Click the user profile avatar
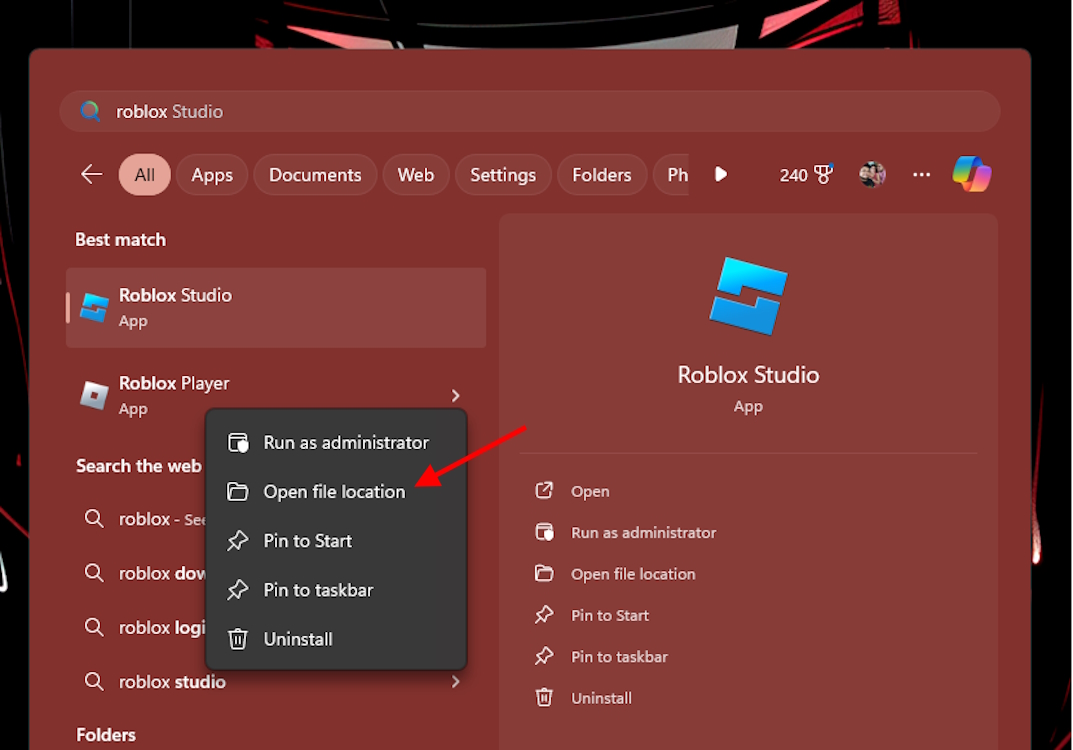This screenshot has height=750, width=1073. click(872, 175)
